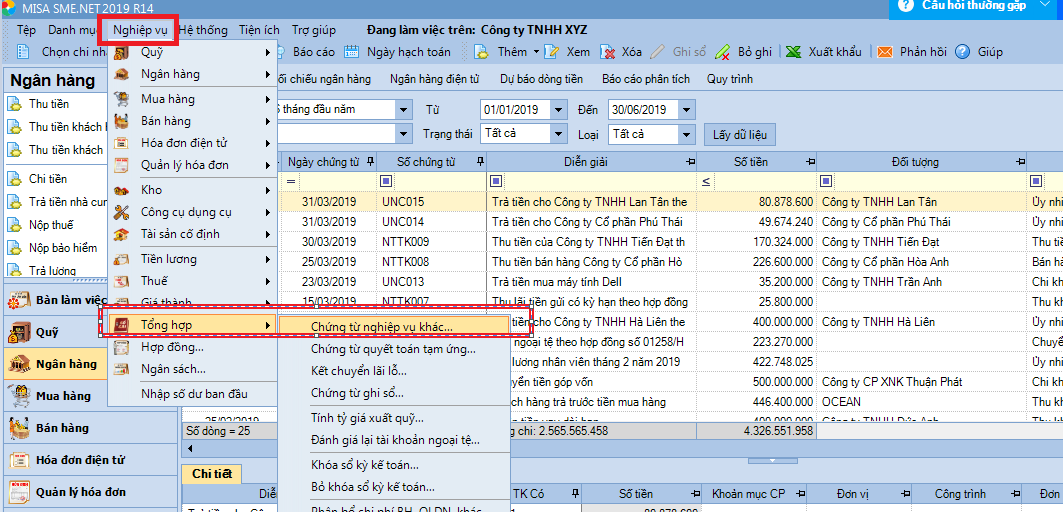Click the Nộp thuế link in sidebar
Screen dimensions: 1063x512
tap(52, 224)
